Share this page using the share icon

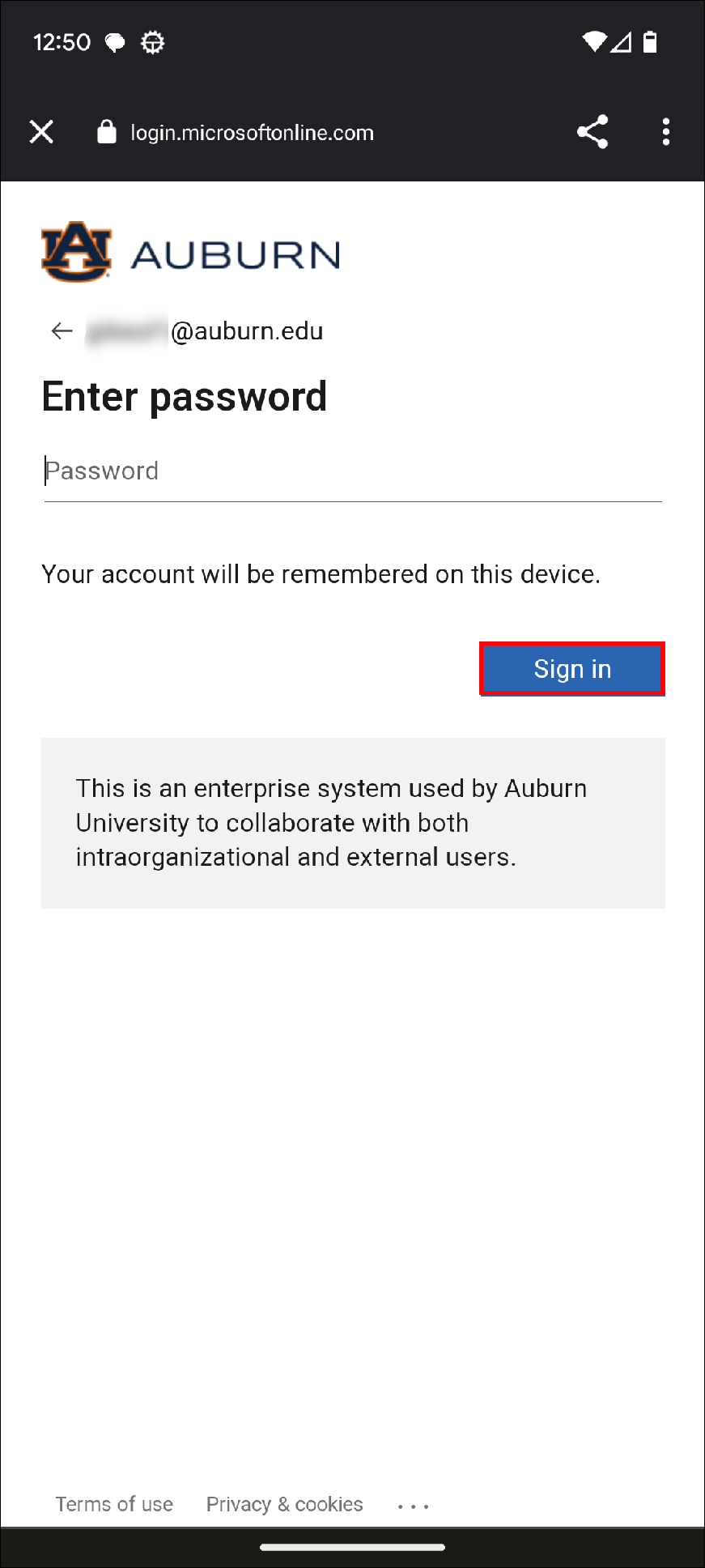[x=592, y=132]
